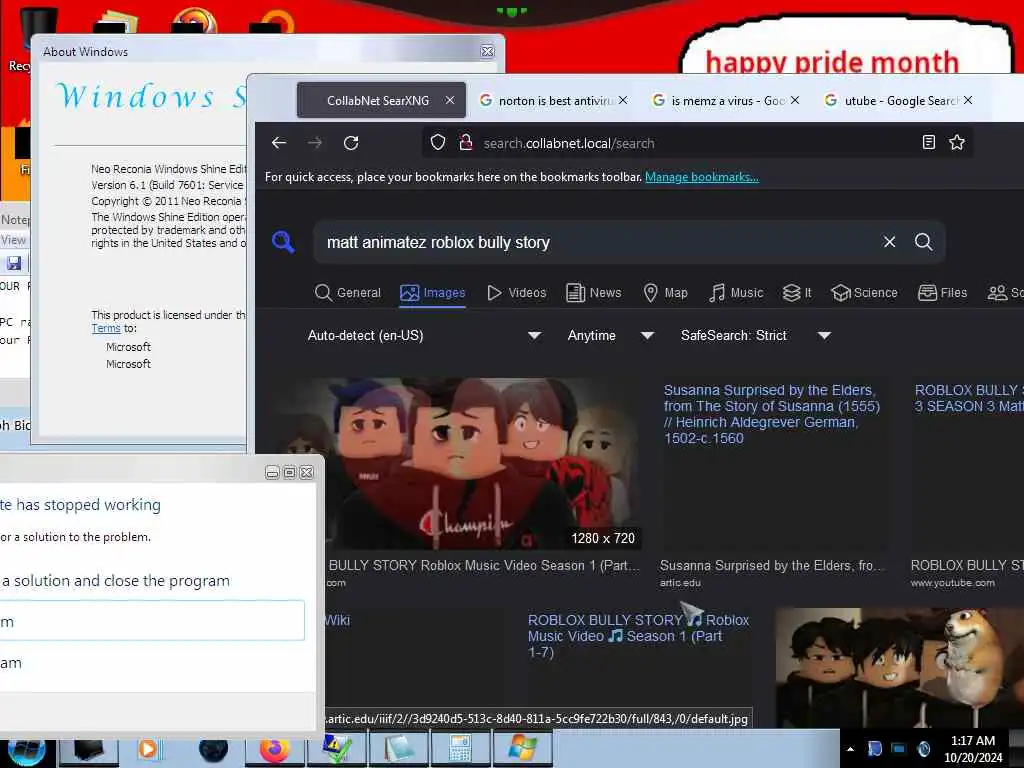The width and height of the screenshot is (1024, 768).
Task: Open the media player taskbar icon
Action: point(148,750)
